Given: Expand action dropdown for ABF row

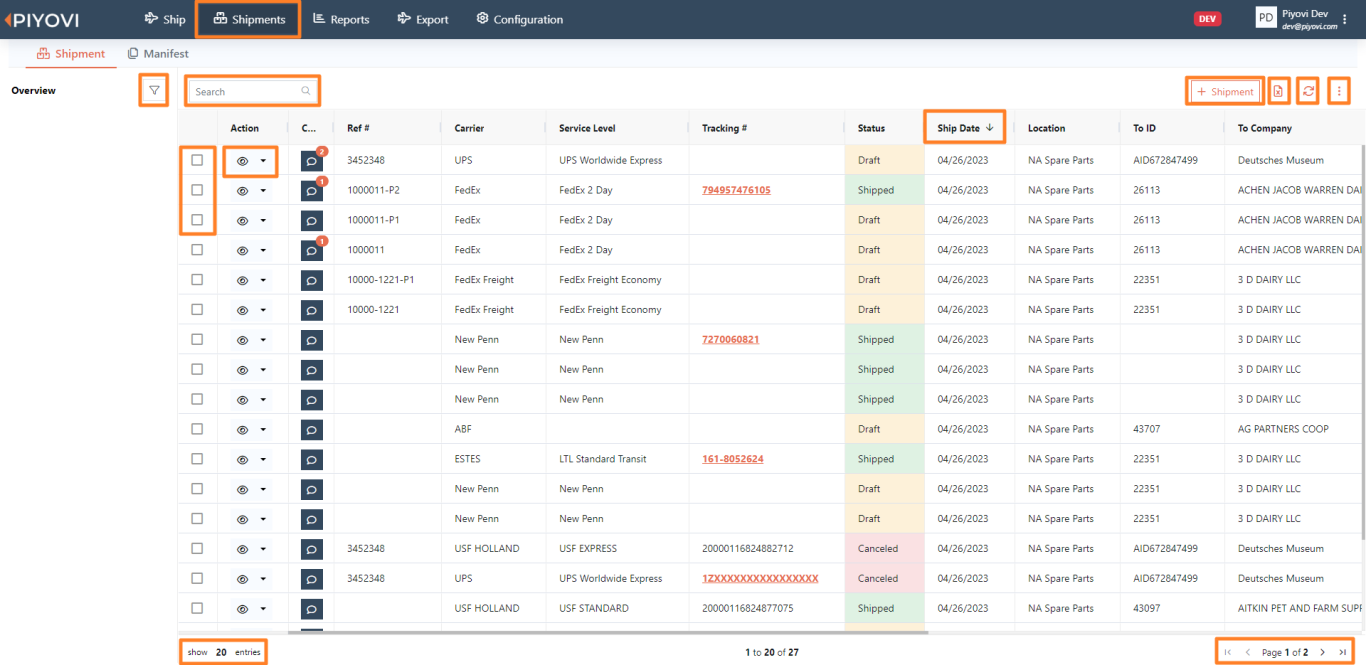Looking at the screenshot, I should (x=263, y=429).
